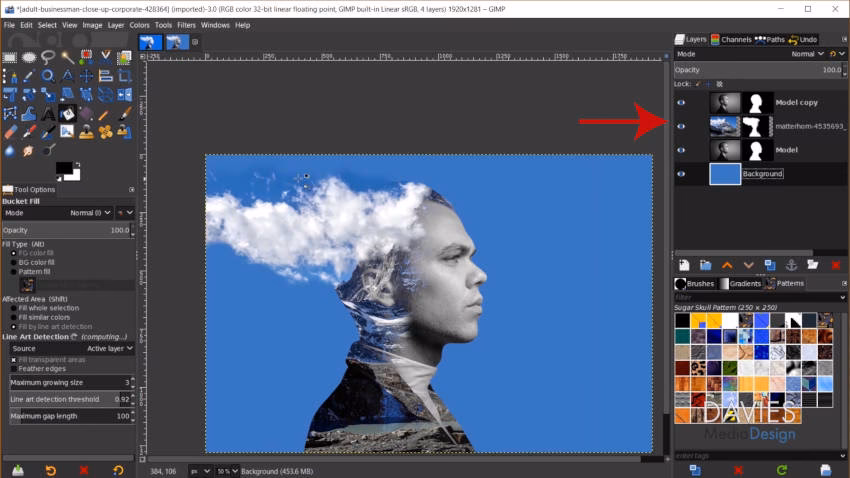
Task: Select the Paths tool
Action: coord(10,76)
